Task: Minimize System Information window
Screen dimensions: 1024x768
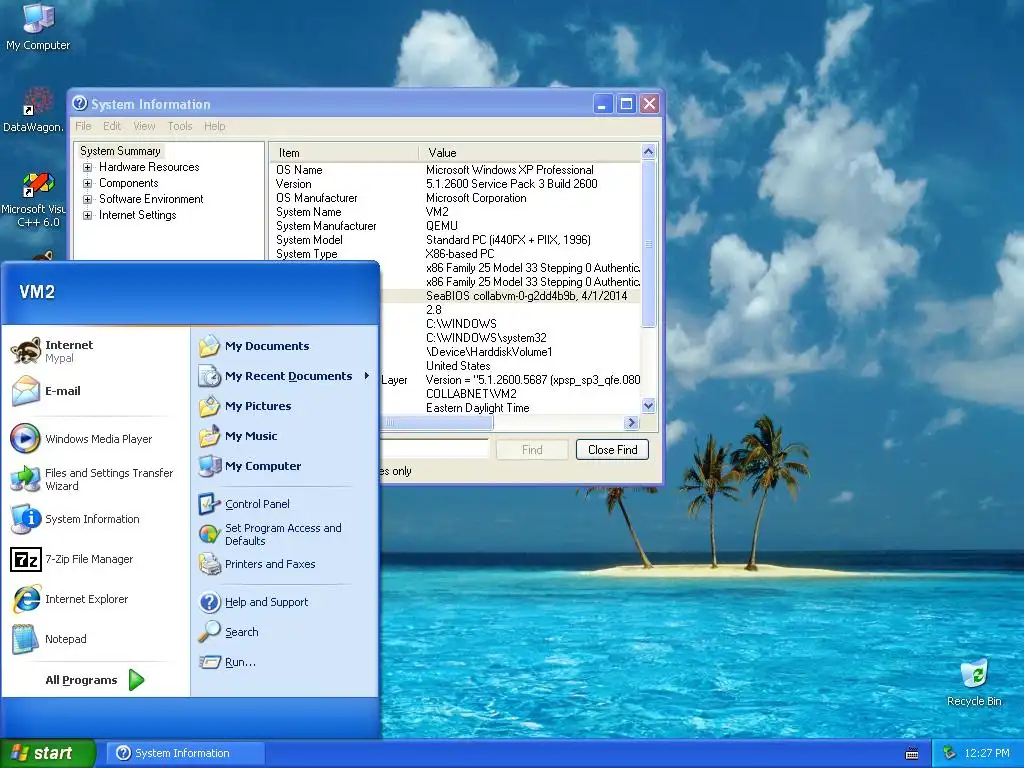Action: click(x=602, y=104)
